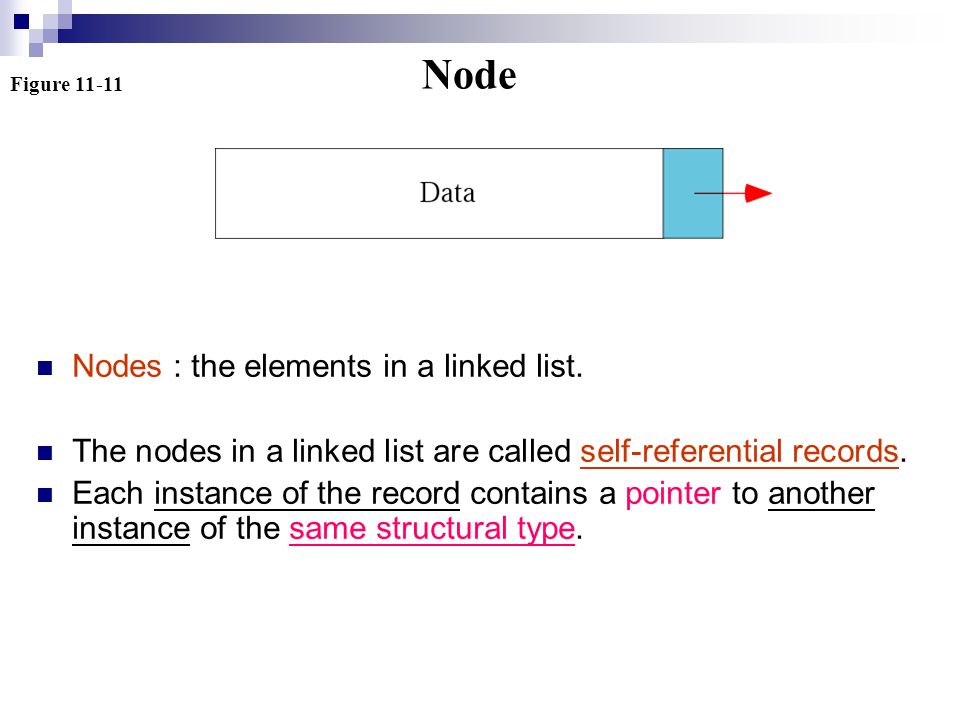Screen dimensions: 960x720
Task: Select the blue pointer field of the node
Action: pos(693,193)
